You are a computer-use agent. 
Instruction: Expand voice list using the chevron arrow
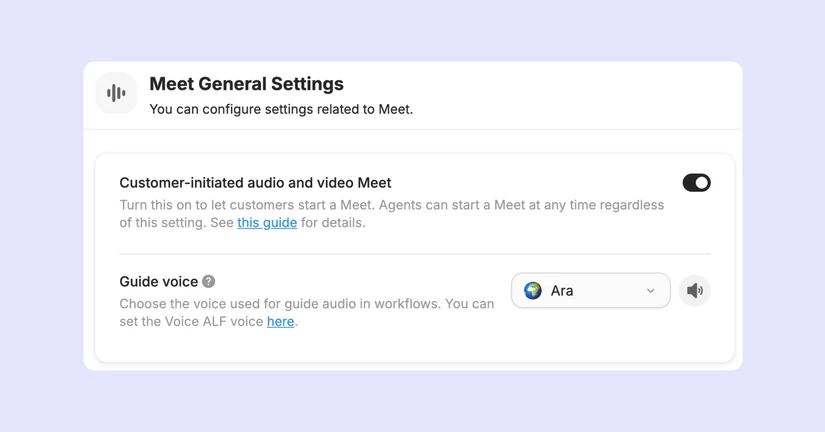(651, 291)
